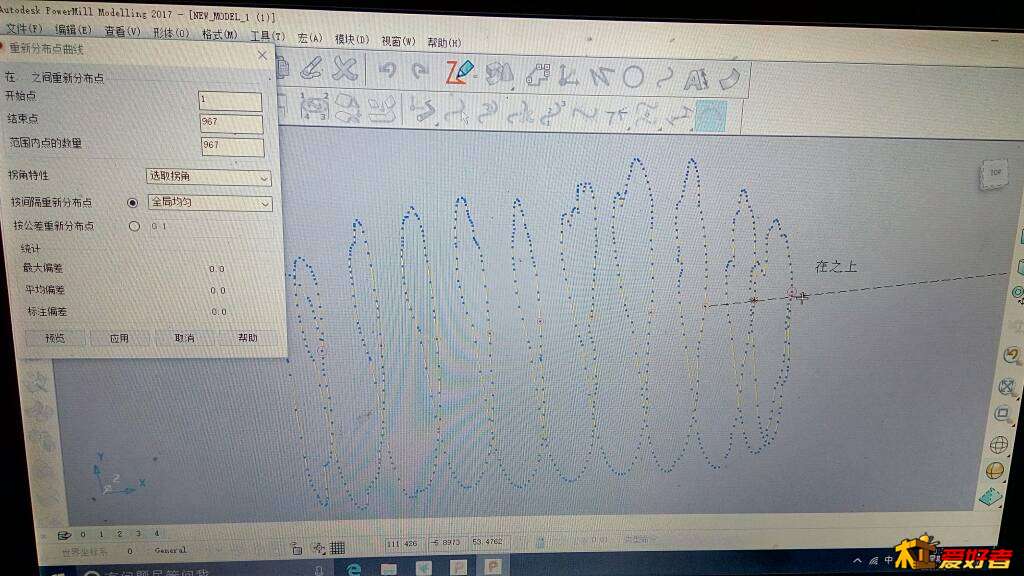Viewport: 1024px width, 576px height.
Task: Click the 开始点 input field
Action: point(230,101)
